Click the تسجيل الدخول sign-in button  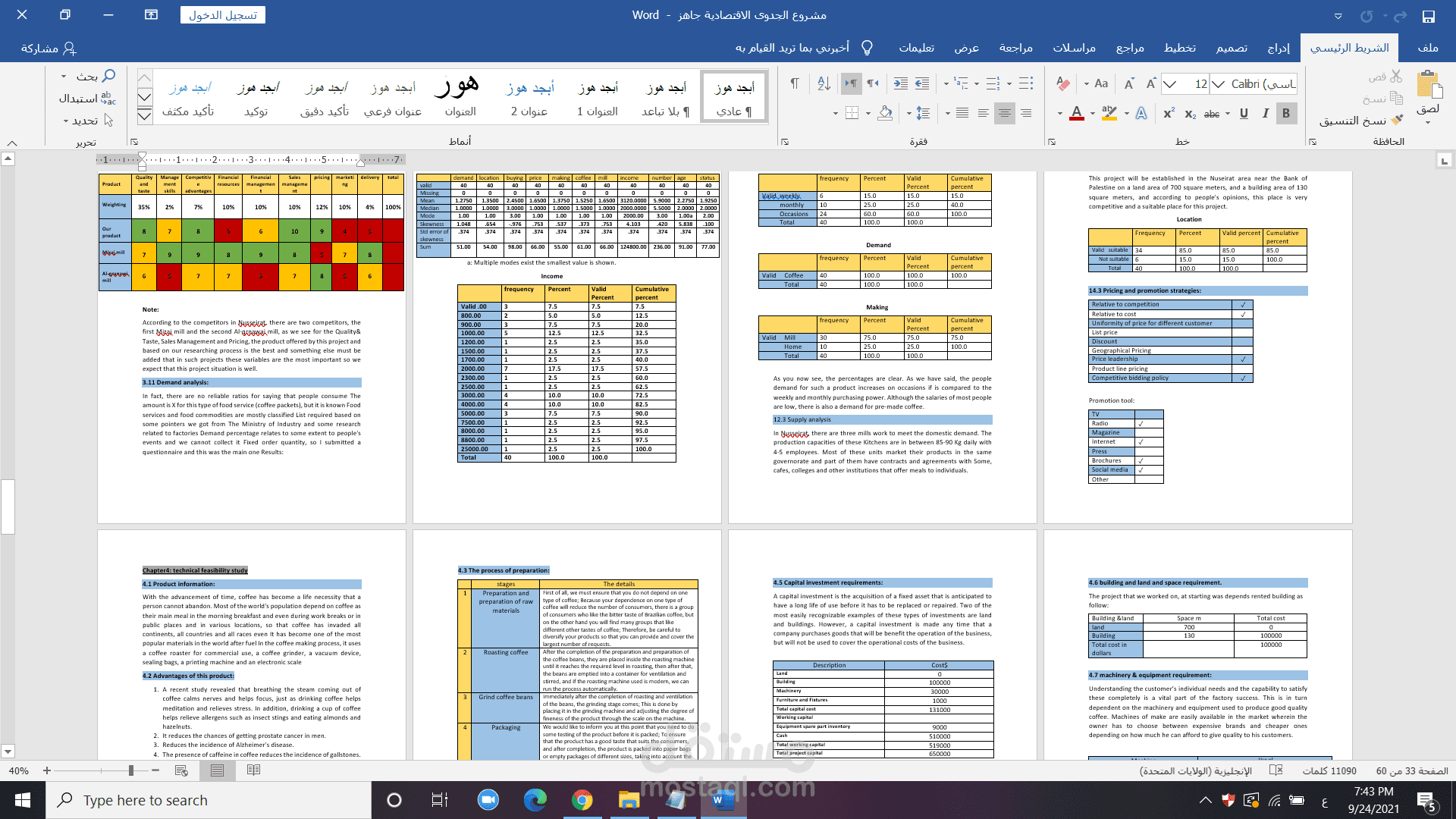click(x=223, y=15)
